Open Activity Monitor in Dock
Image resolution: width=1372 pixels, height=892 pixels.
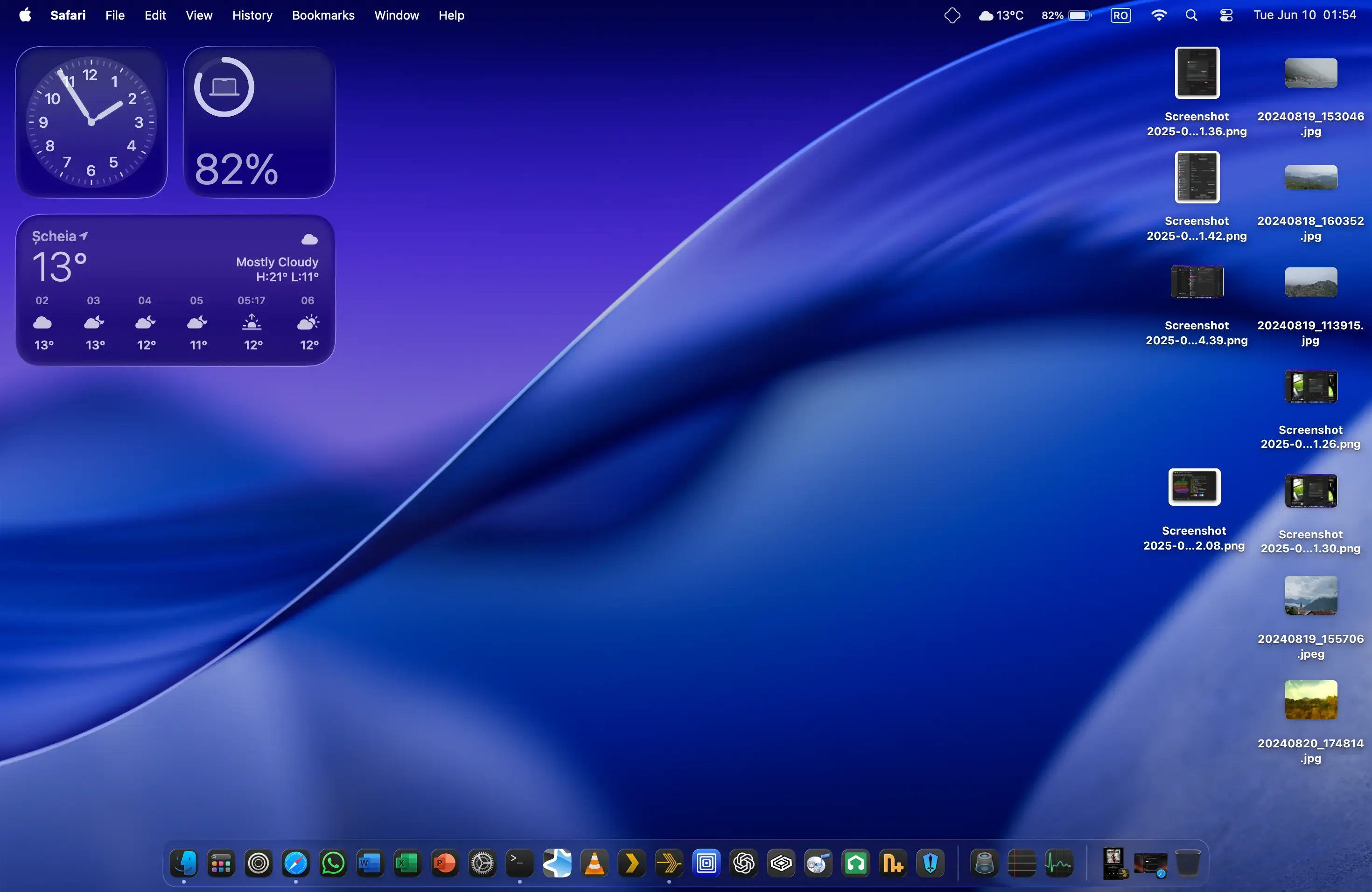[1059, 863]
